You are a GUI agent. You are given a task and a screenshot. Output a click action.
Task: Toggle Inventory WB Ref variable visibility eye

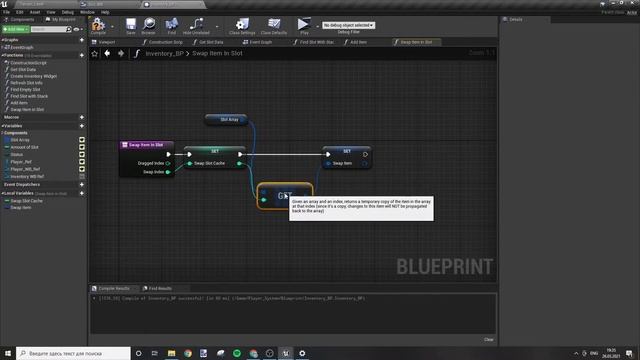click(82, 176)
